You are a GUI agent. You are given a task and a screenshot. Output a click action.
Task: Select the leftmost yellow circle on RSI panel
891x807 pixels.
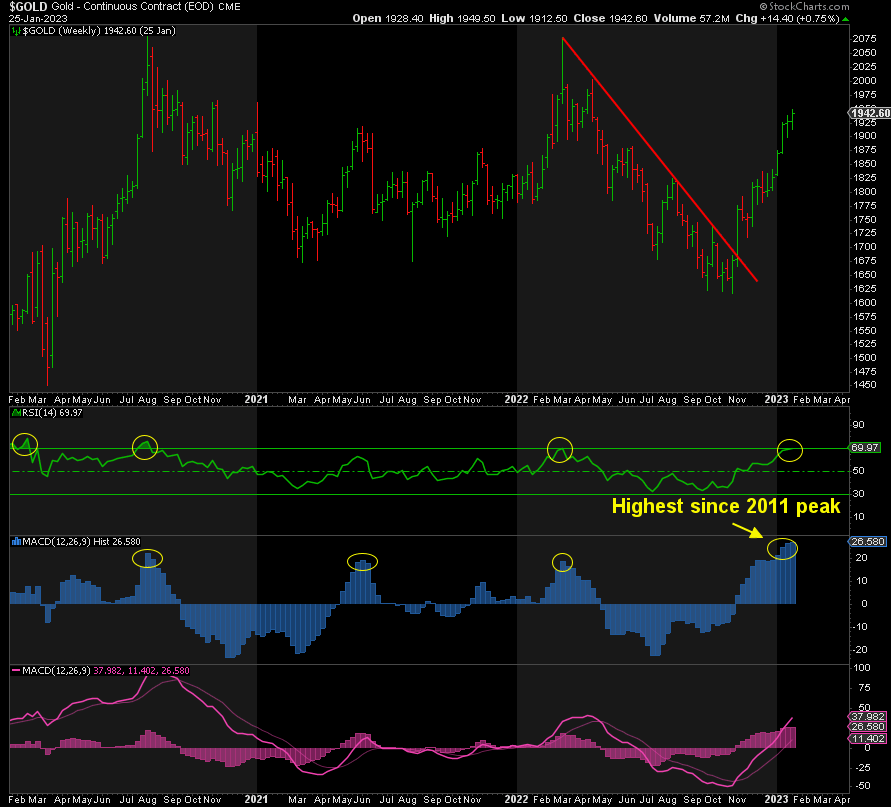[24, 444]
